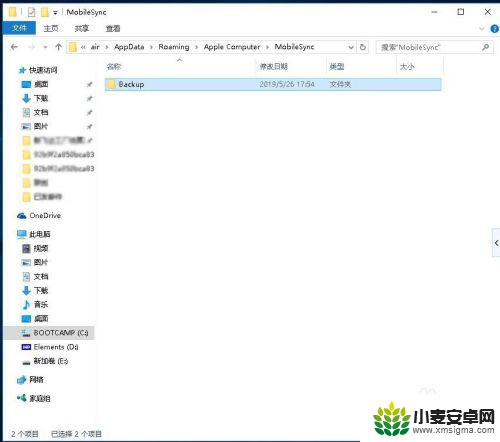Click the back navigation arrow

pos(14,47)
